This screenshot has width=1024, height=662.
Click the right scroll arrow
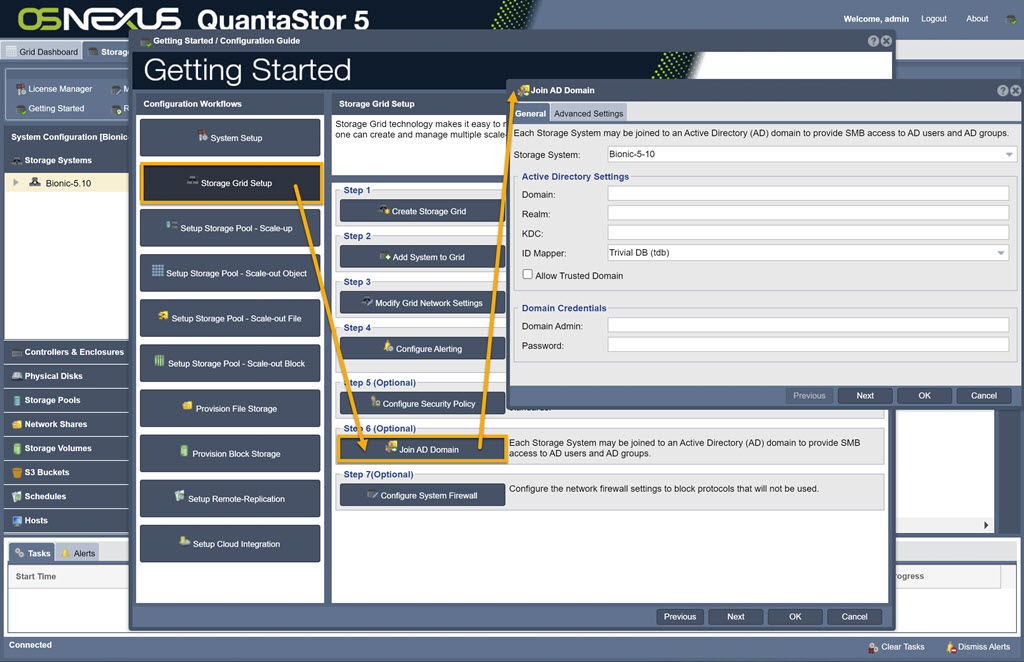point(985,525)
